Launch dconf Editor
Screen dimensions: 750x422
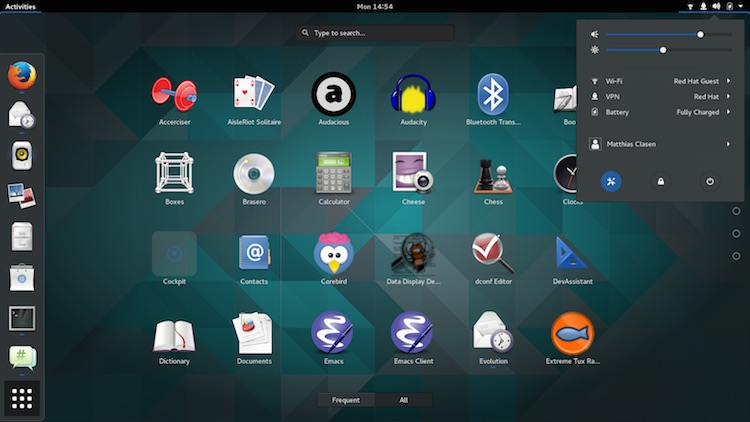(493, 259)
